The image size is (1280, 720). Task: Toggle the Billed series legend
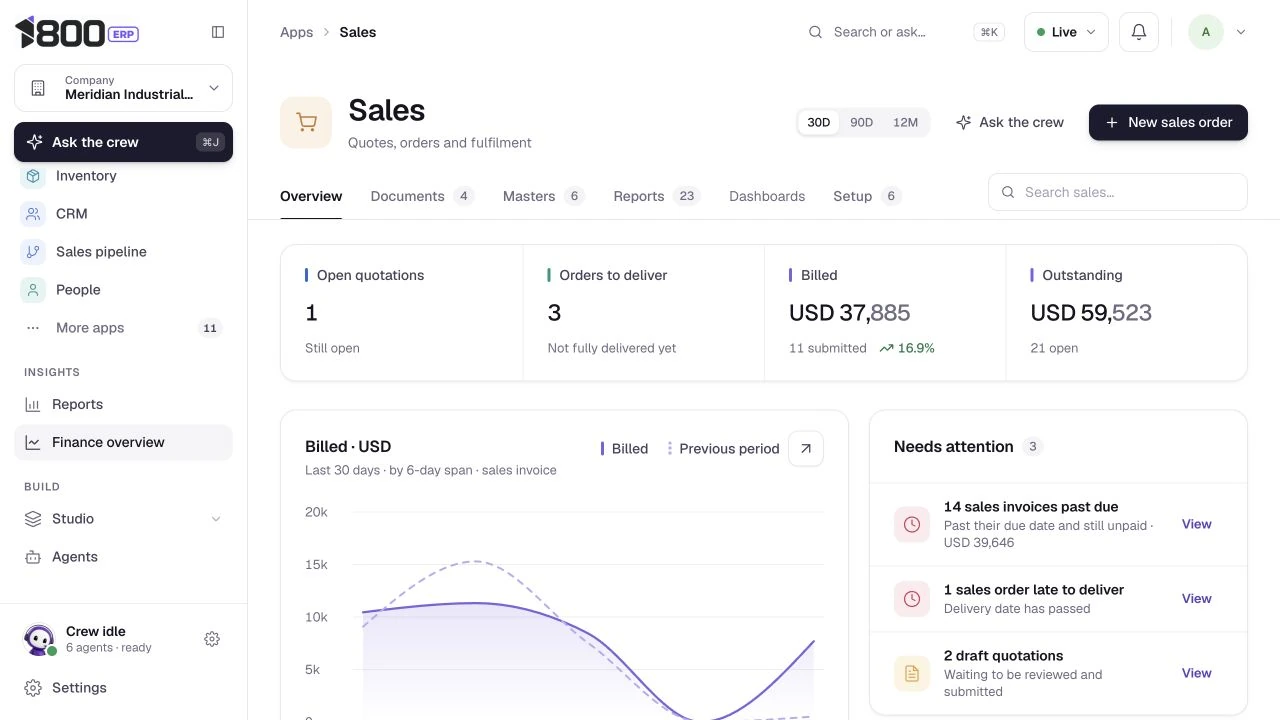tap(624, 449)
